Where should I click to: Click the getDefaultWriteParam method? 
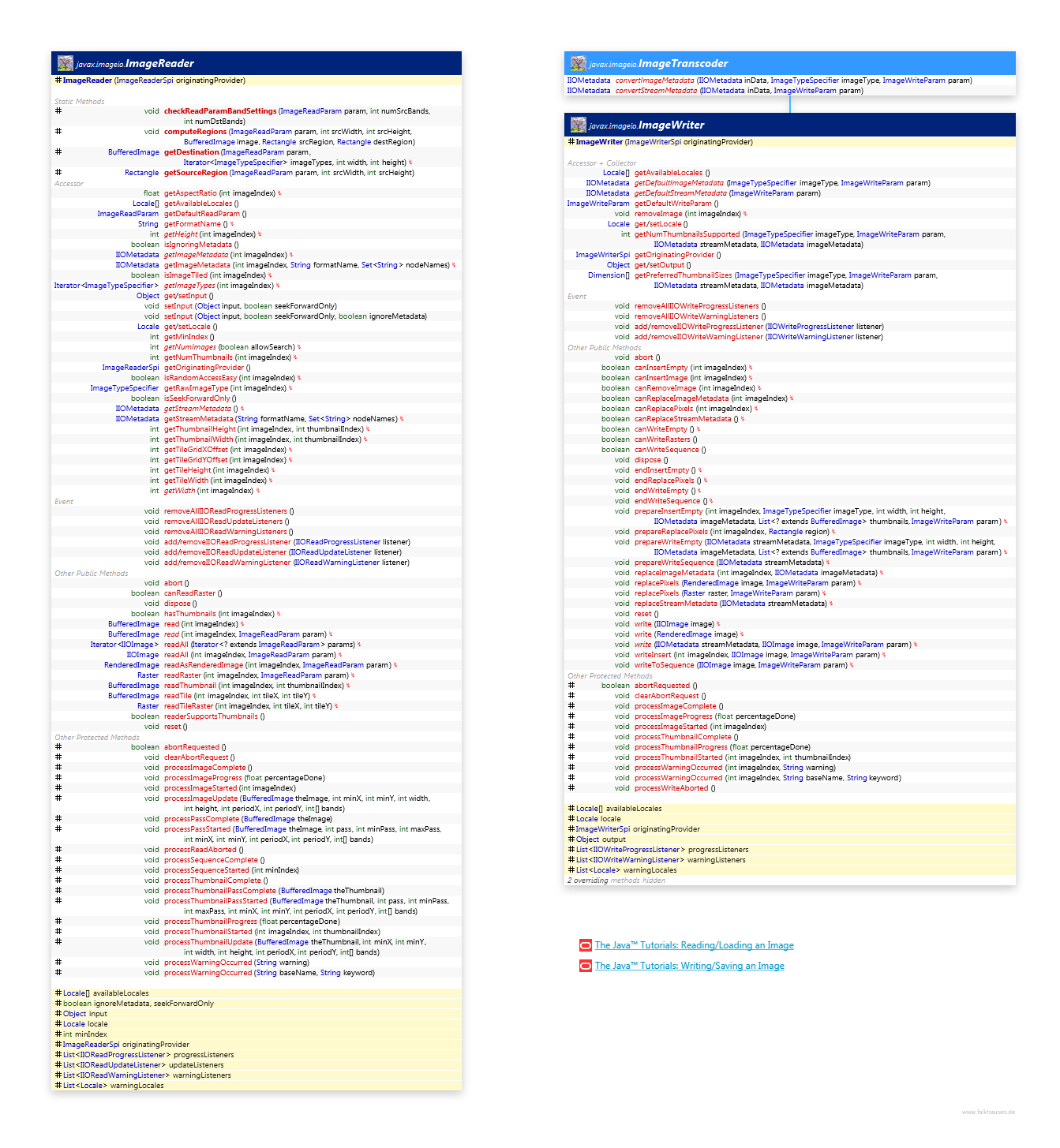point(673,204)
